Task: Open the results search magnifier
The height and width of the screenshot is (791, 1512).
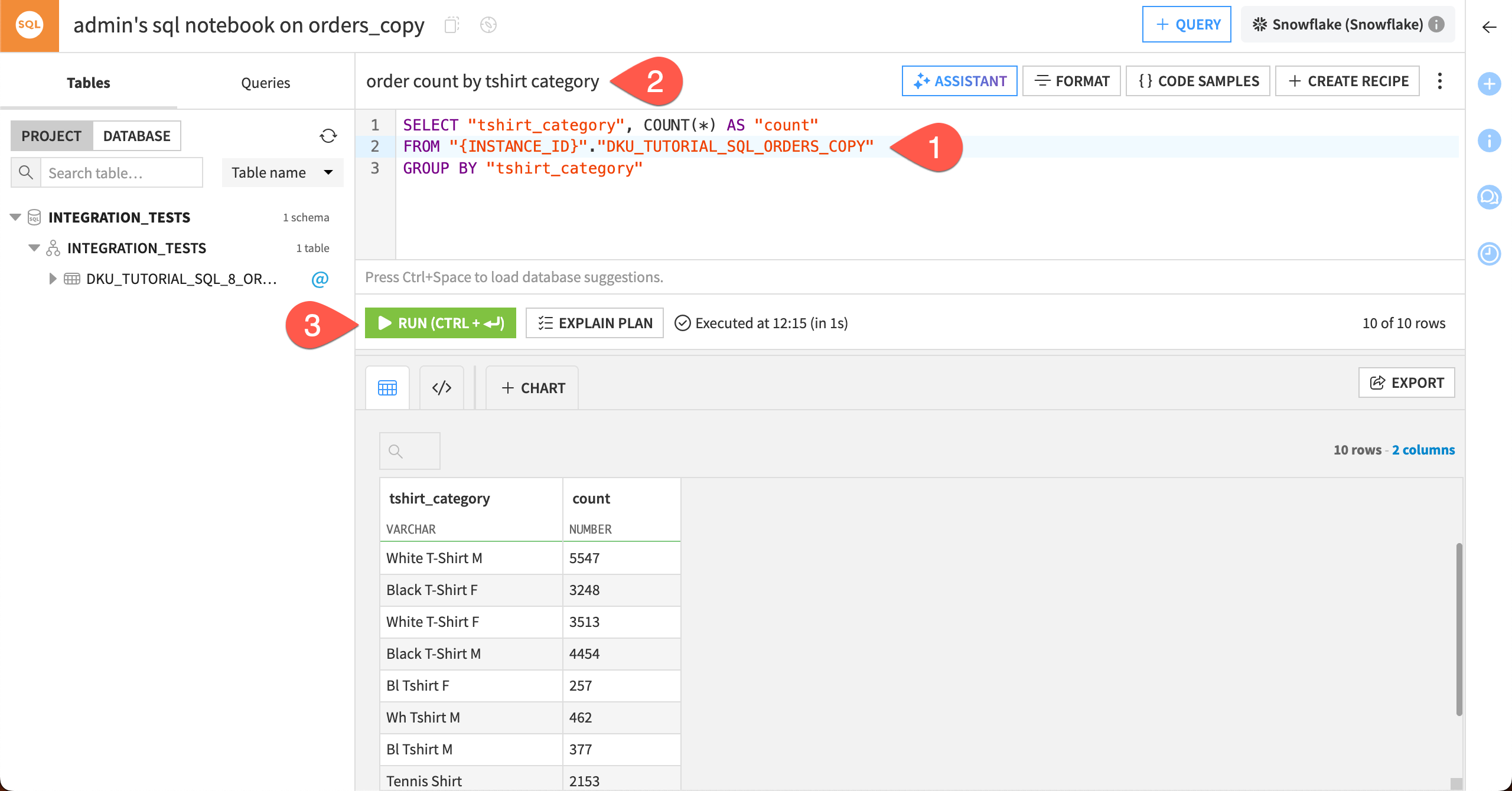Action: tap(409, 450)
